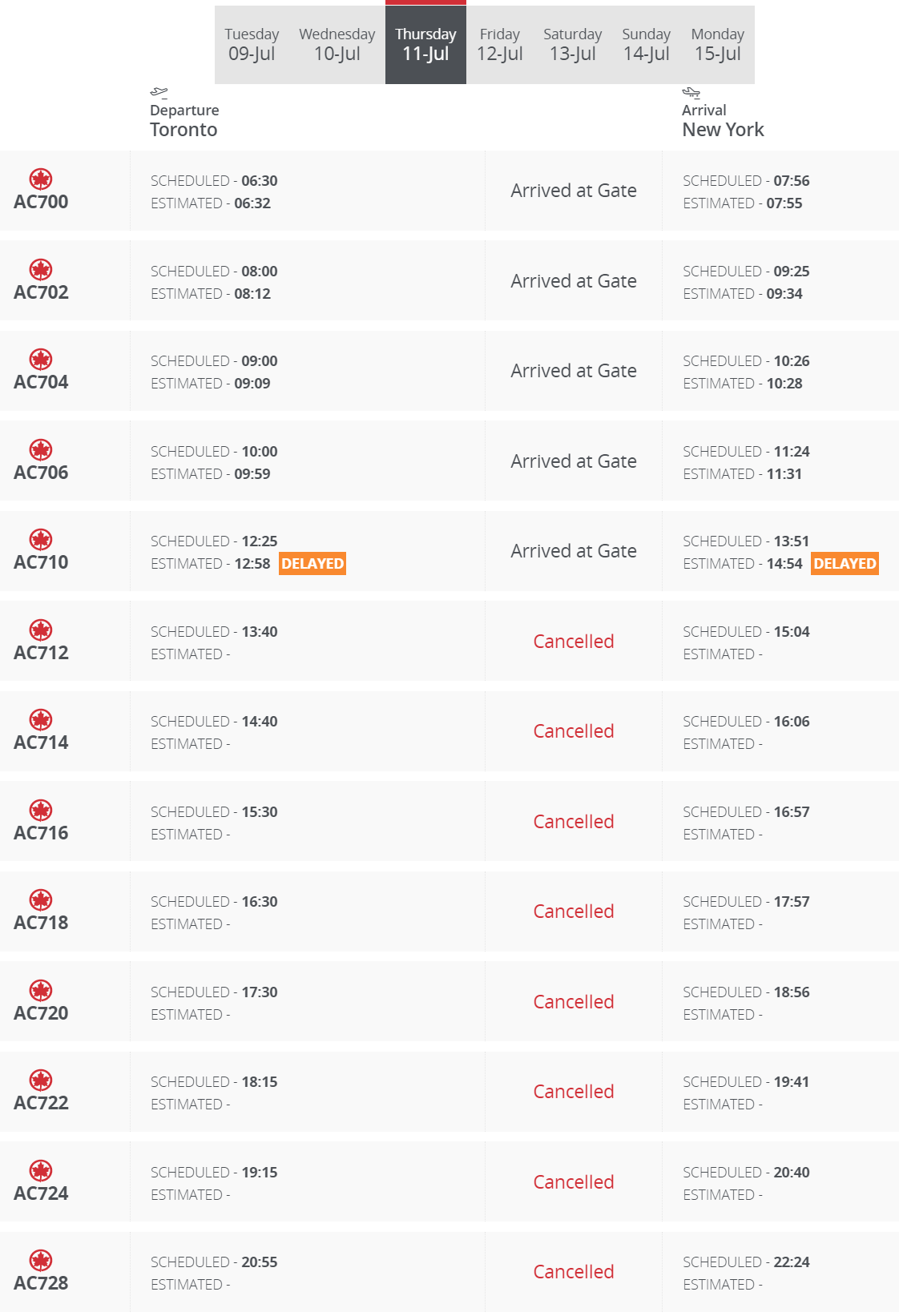Image resolution: width=899 pixels, height=1316 pixels.
Task: Click the Air Canada logo above AC722
Action: click(x=41, y=1080)
